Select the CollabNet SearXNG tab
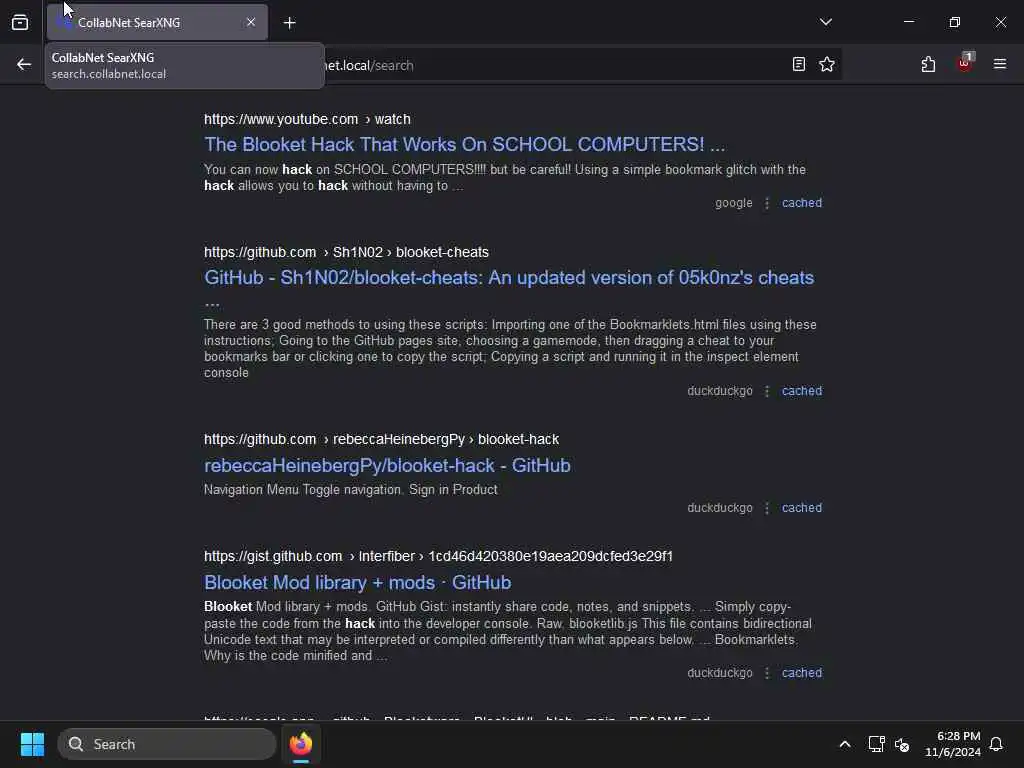 tap(157, 22)
